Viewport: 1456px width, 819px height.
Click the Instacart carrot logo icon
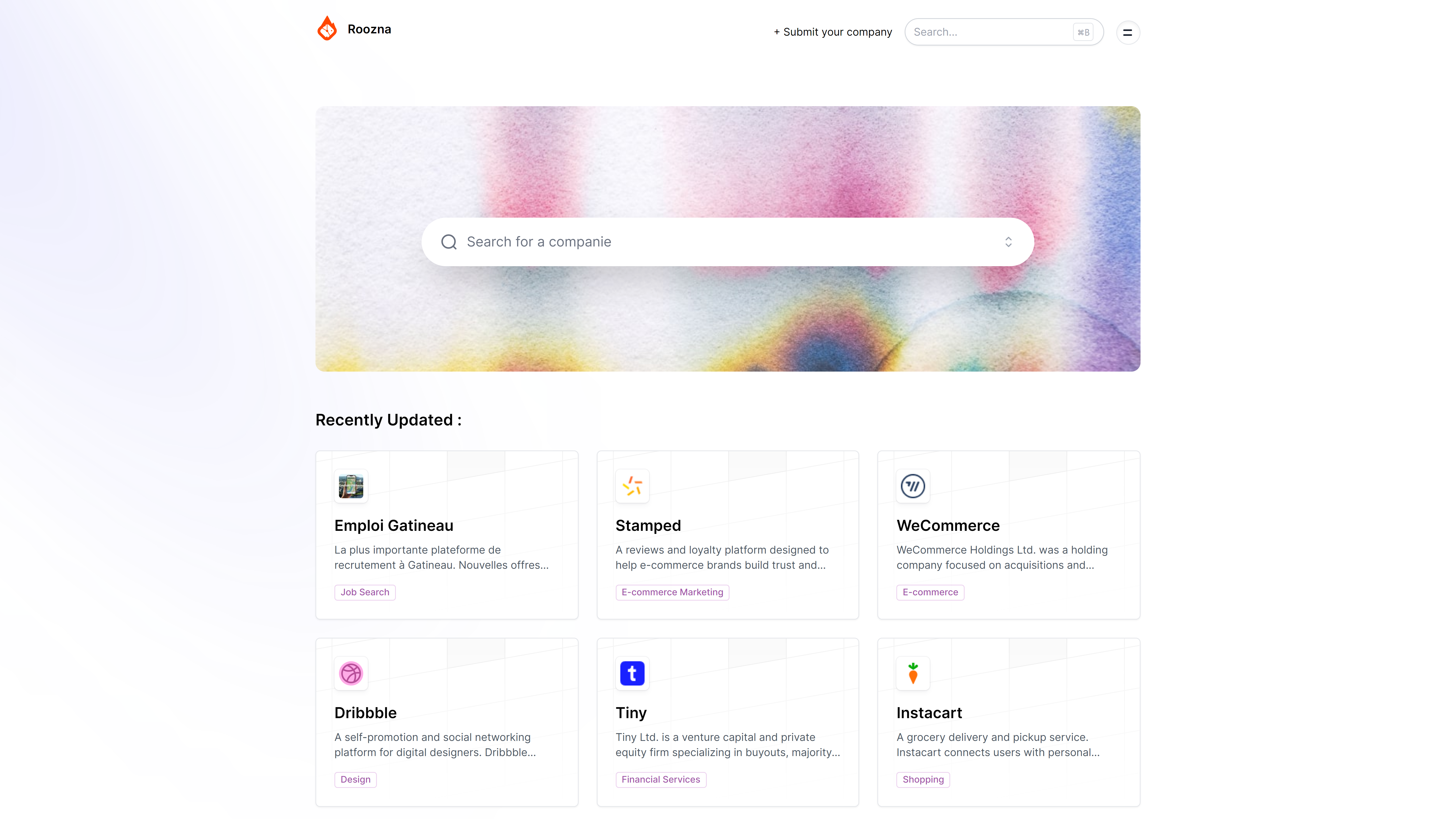pos(913,673)
